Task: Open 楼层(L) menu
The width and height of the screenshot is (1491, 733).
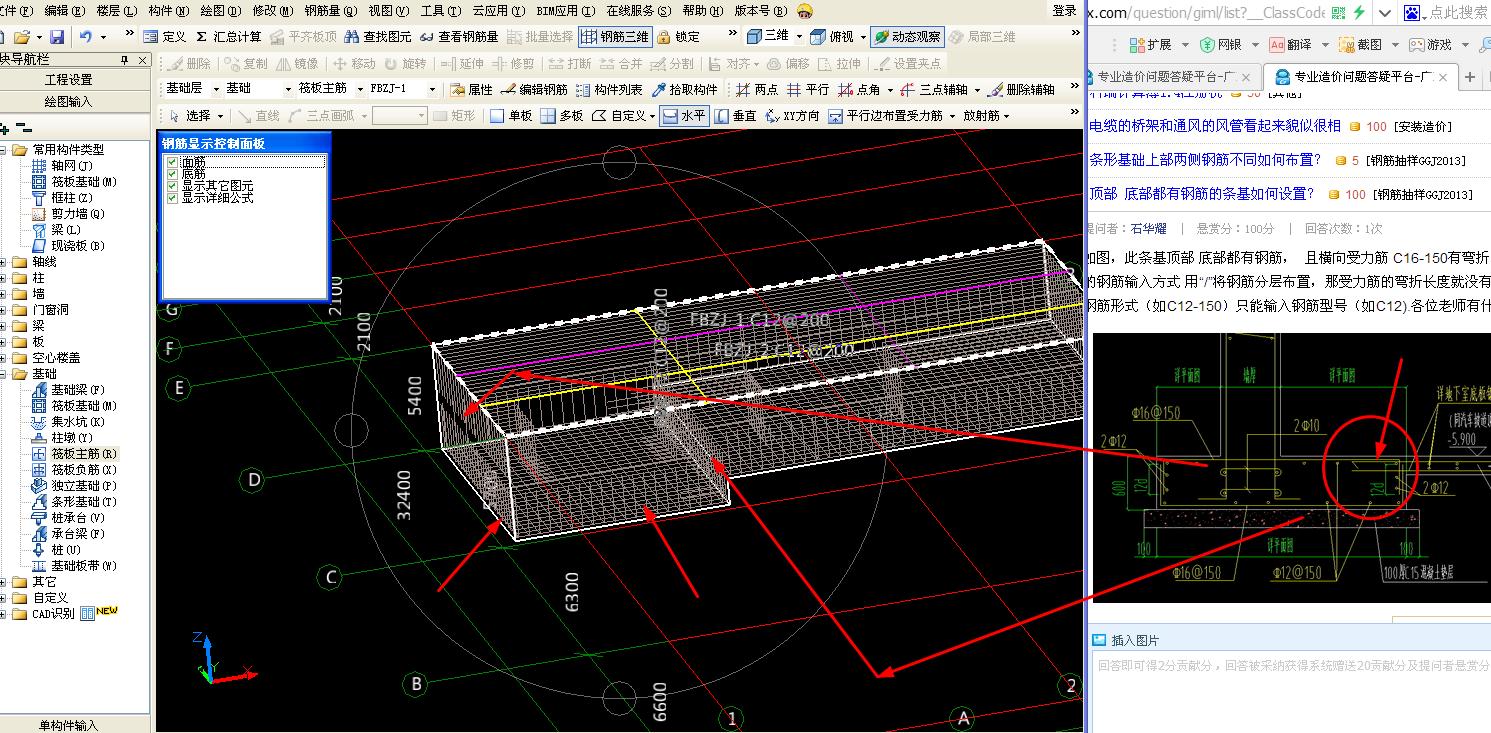Action: coord(116,11)
